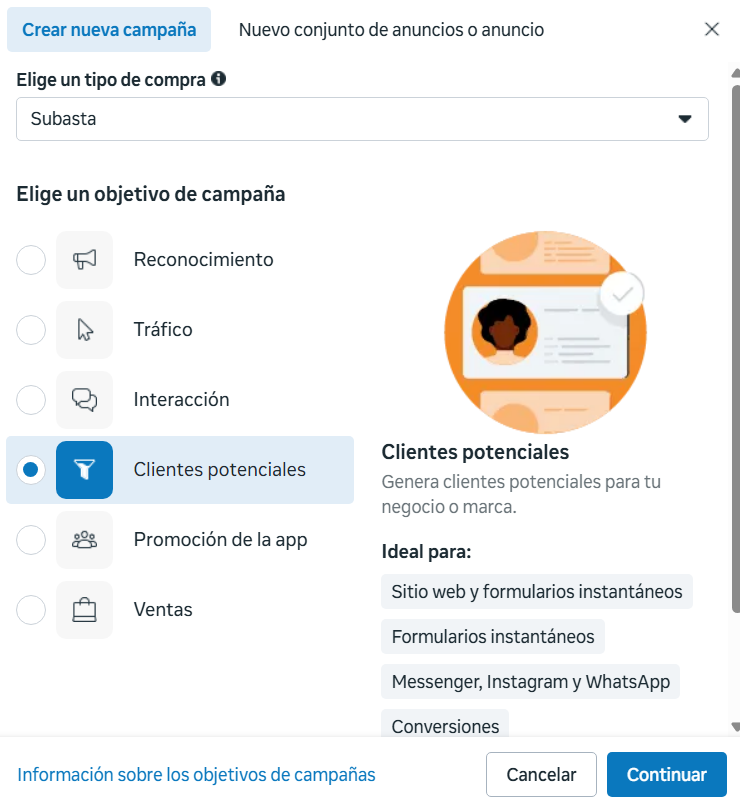Click the Cancelar button

click(x=541, y=775)
